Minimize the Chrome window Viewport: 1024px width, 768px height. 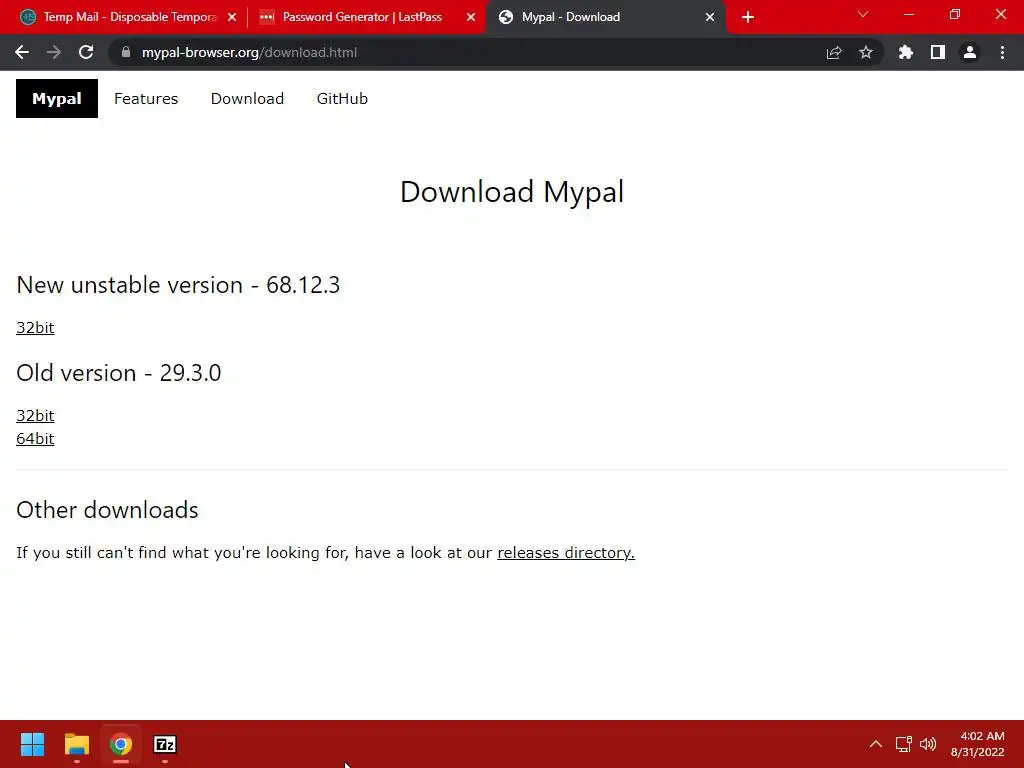(908, 14)
